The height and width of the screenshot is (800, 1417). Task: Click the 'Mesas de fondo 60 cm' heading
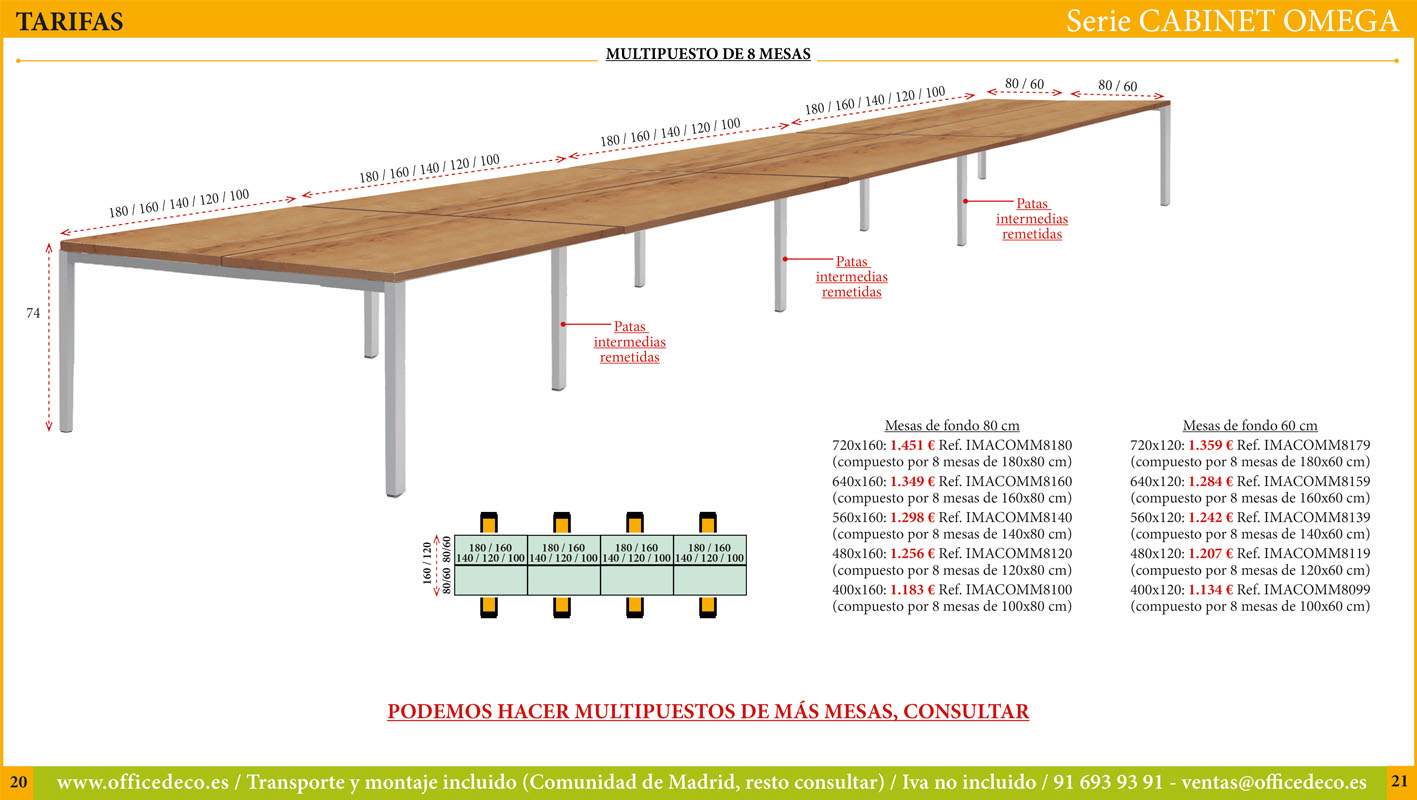pos(1250,426)
